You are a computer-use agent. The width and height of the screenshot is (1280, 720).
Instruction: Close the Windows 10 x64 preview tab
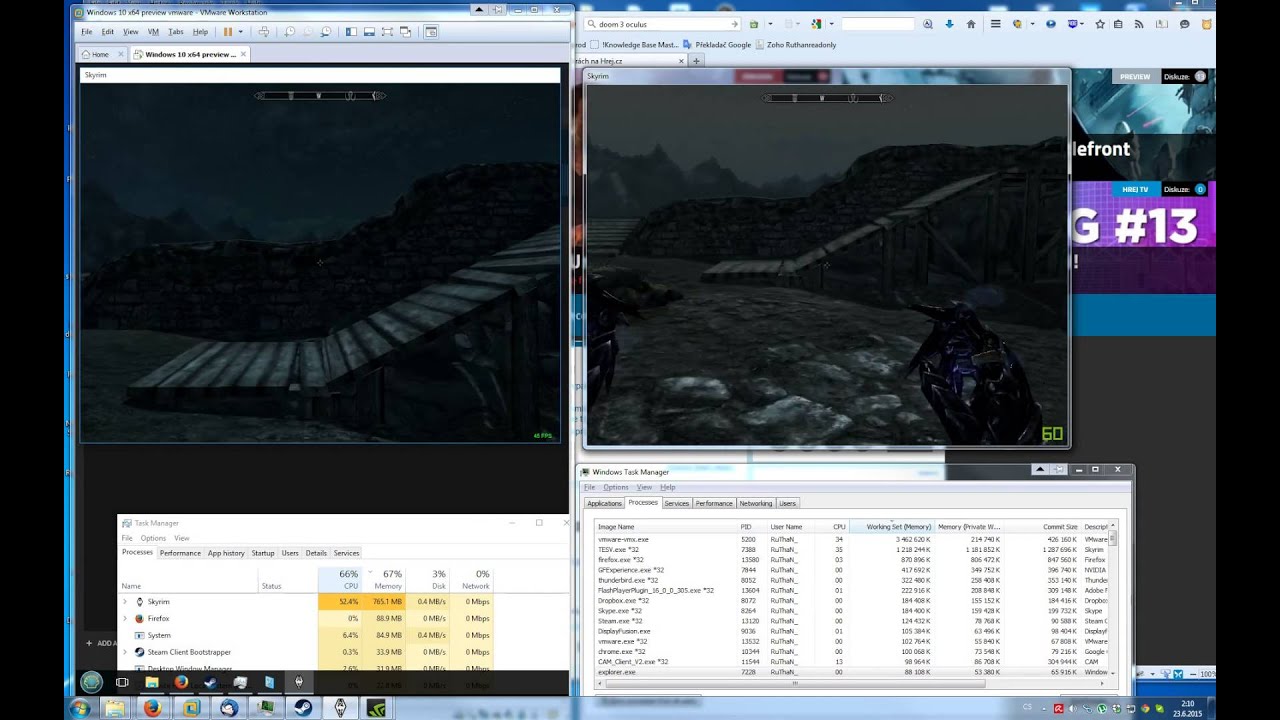(243, 54)
